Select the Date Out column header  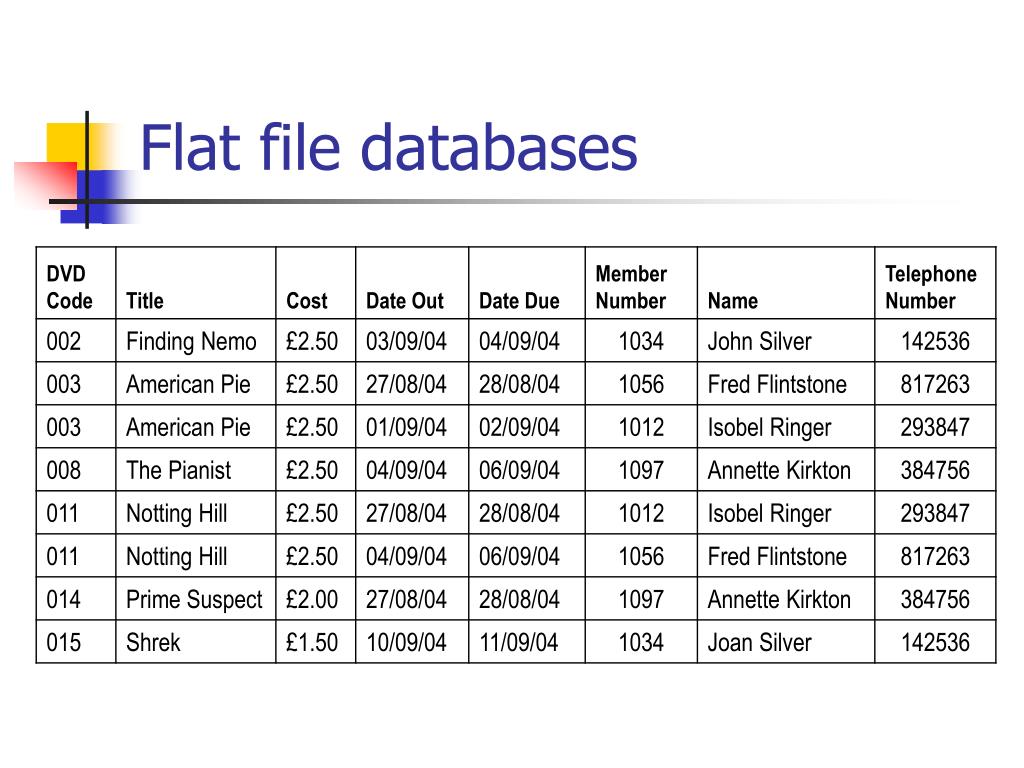tap(412, 283)
